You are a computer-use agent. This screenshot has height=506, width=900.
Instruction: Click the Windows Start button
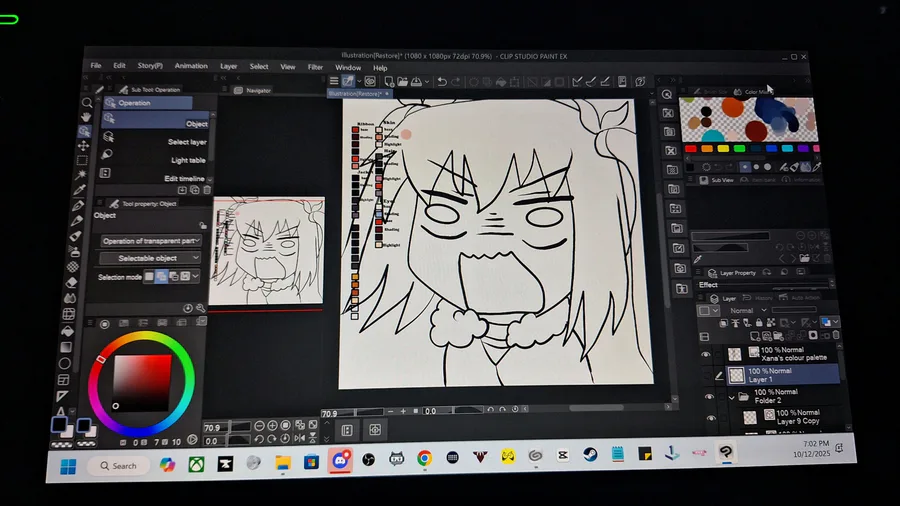tap(68, 467)
